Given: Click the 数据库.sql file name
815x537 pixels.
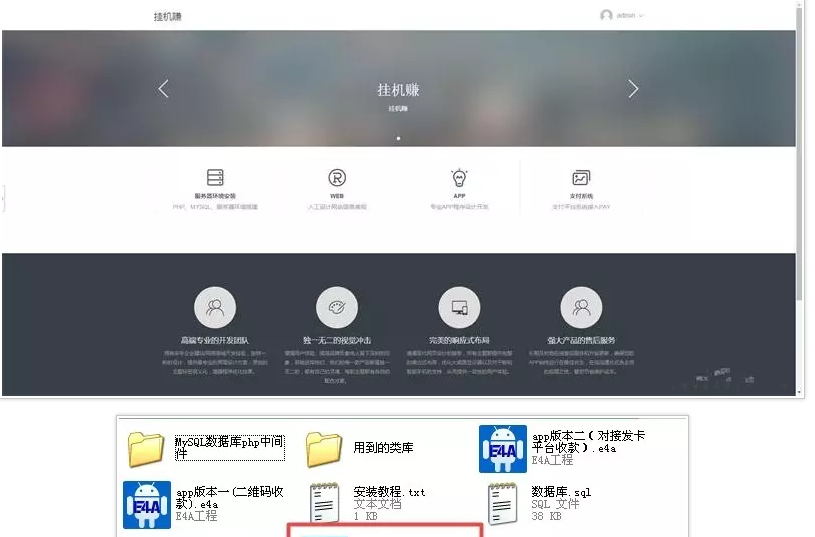Looking at the screenshot, I should pos(561,492).
